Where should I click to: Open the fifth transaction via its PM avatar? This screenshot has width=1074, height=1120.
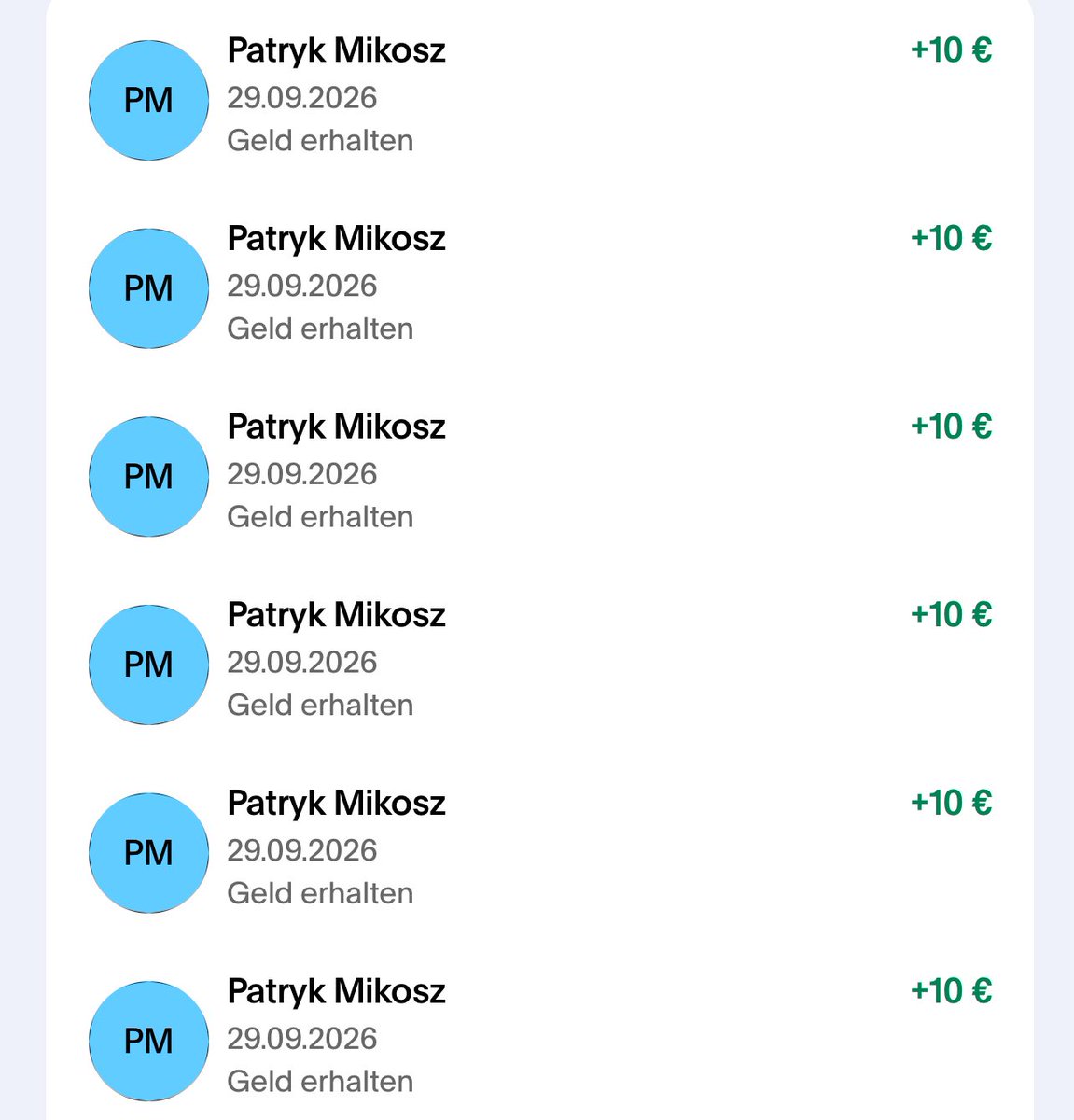click(x=148, y=853)
